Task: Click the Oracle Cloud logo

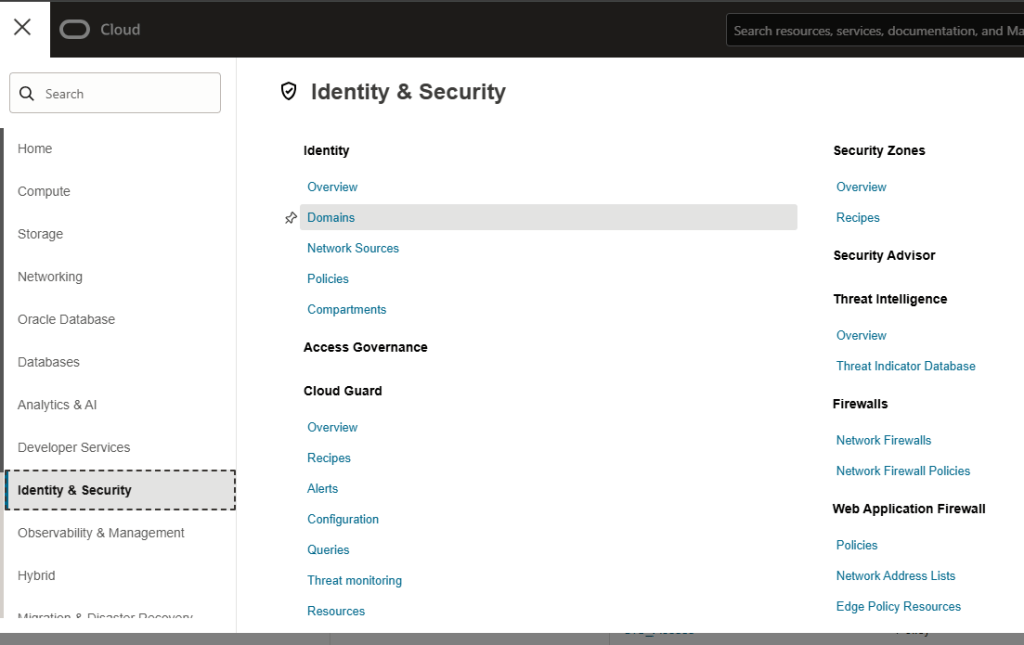Action: (x=100, y=30)
